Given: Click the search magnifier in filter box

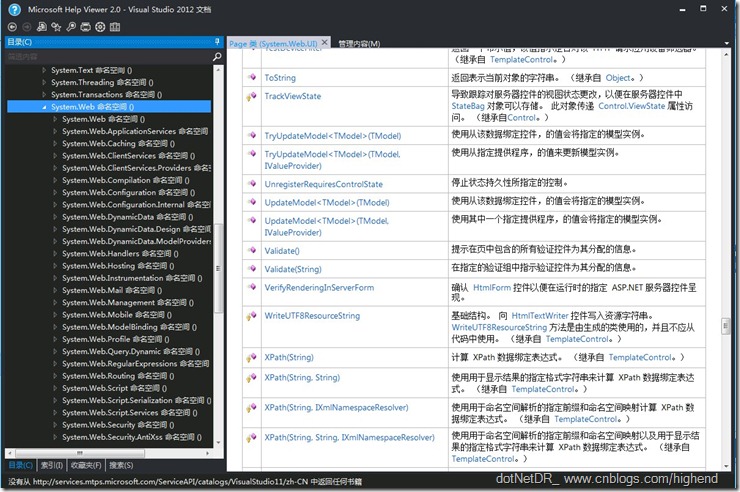Looking at the screenshot, I should 217,57.
